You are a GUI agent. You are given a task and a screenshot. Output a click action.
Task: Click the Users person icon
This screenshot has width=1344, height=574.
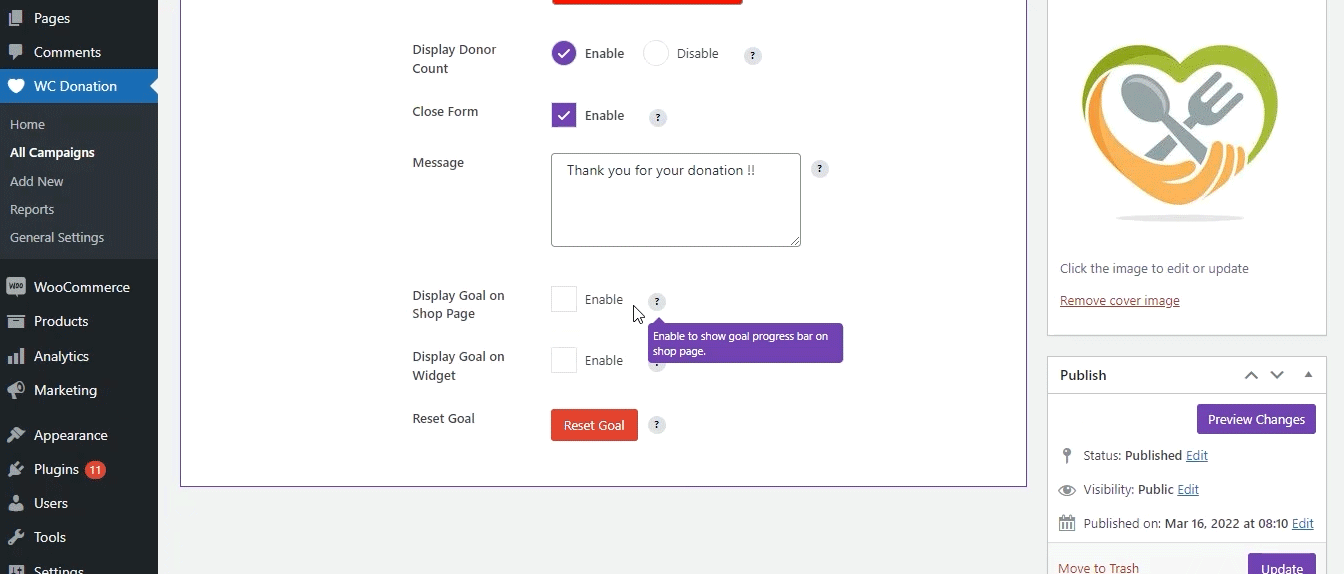(x=16, y=503)
